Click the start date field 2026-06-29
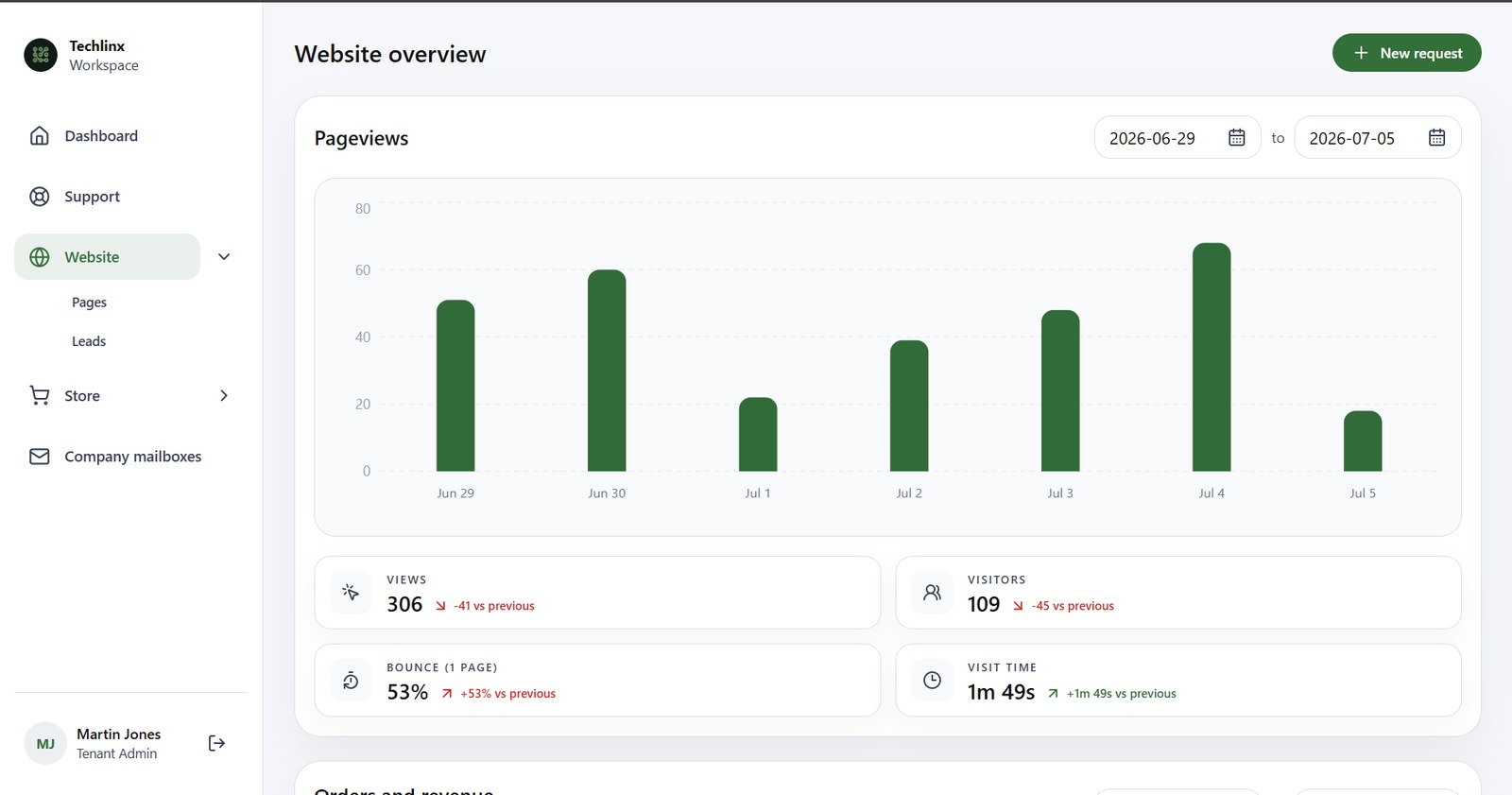Image resolution: width=1512 pixels, height=795 pixels. (1177, 138)
